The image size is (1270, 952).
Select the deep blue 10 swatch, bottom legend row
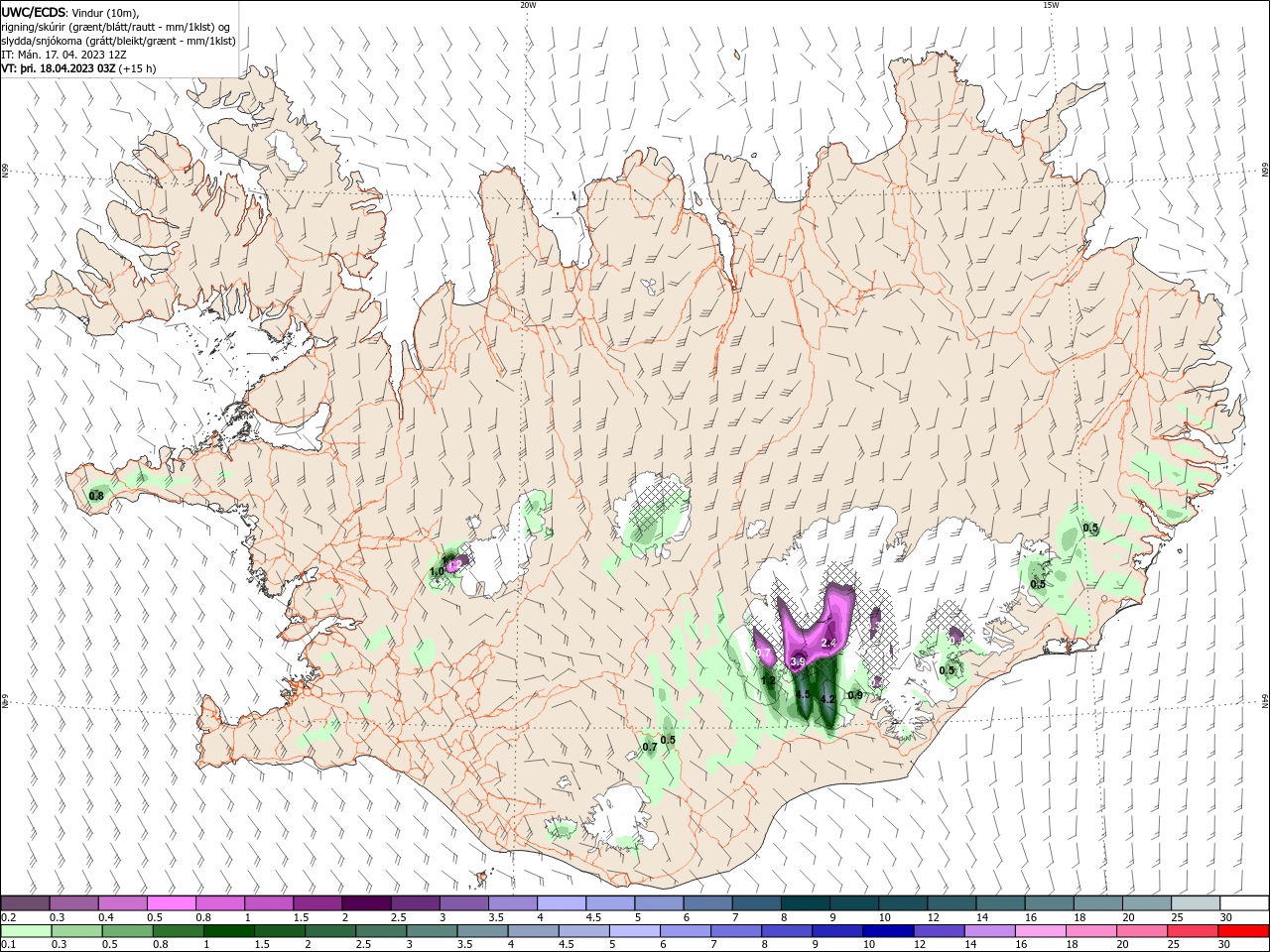[x=889, y=931]
